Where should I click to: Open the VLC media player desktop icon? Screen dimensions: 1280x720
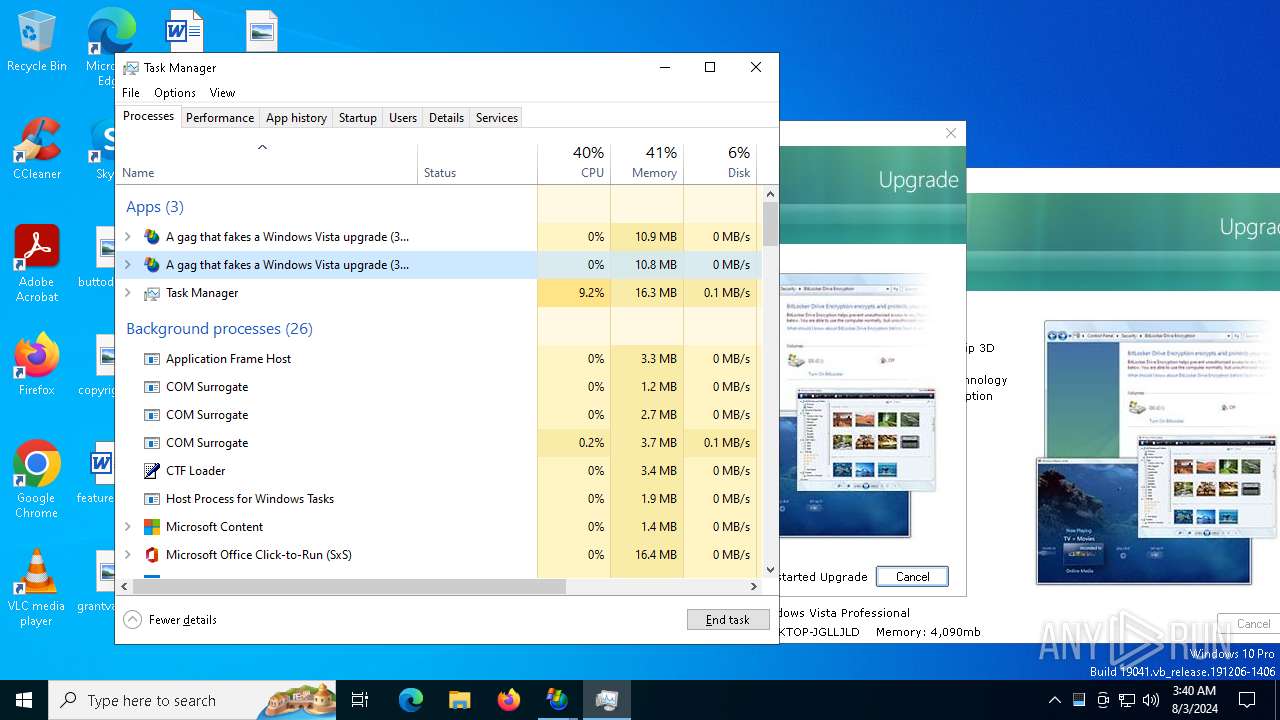click(36, 587)
